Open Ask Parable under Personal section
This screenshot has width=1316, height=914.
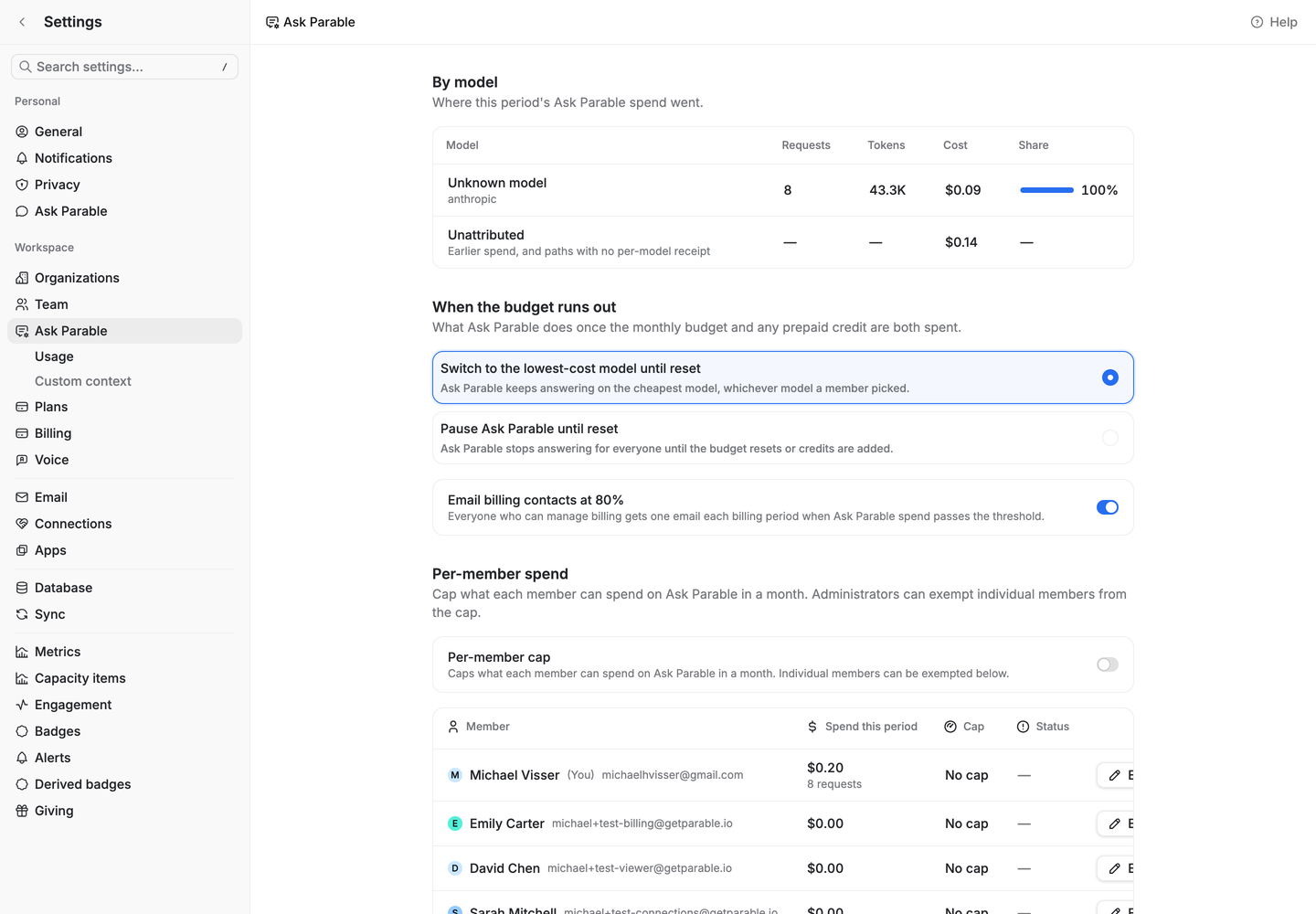124,211
